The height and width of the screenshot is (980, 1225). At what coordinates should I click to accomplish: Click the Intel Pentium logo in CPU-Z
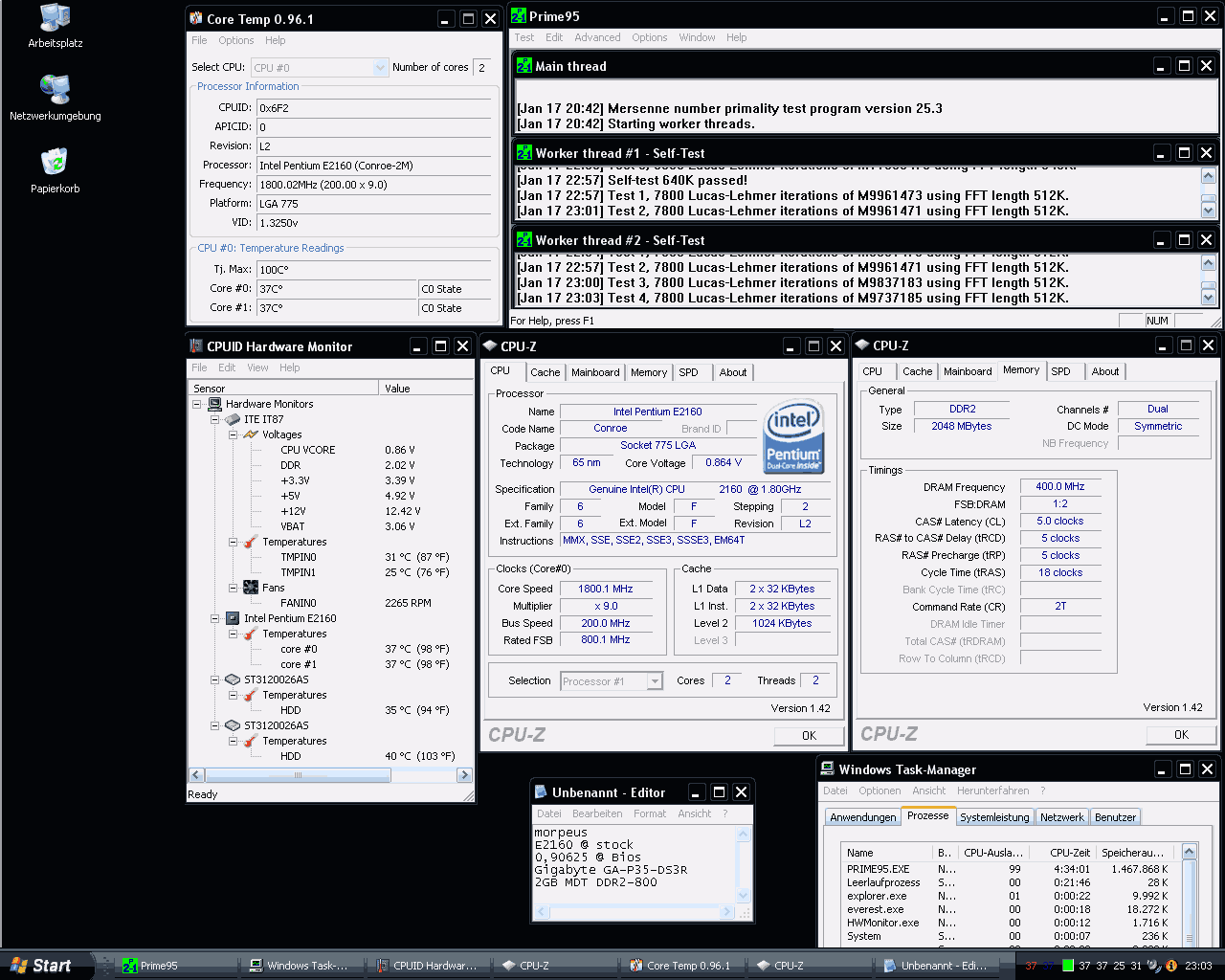[793, 436]
